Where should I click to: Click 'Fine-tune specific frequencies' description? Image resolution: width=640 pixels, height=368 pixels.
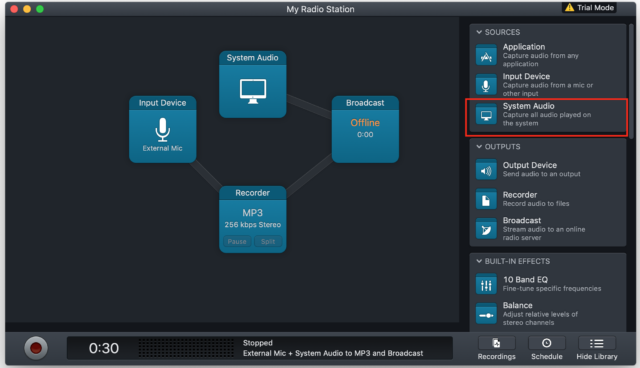[x=552, y=288]
